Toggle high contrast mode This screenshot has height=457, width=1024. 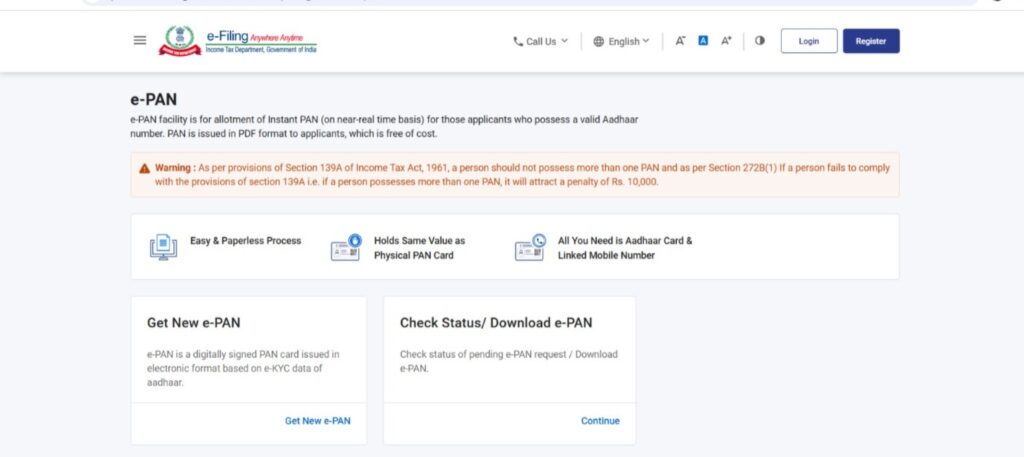coord(760,41)
